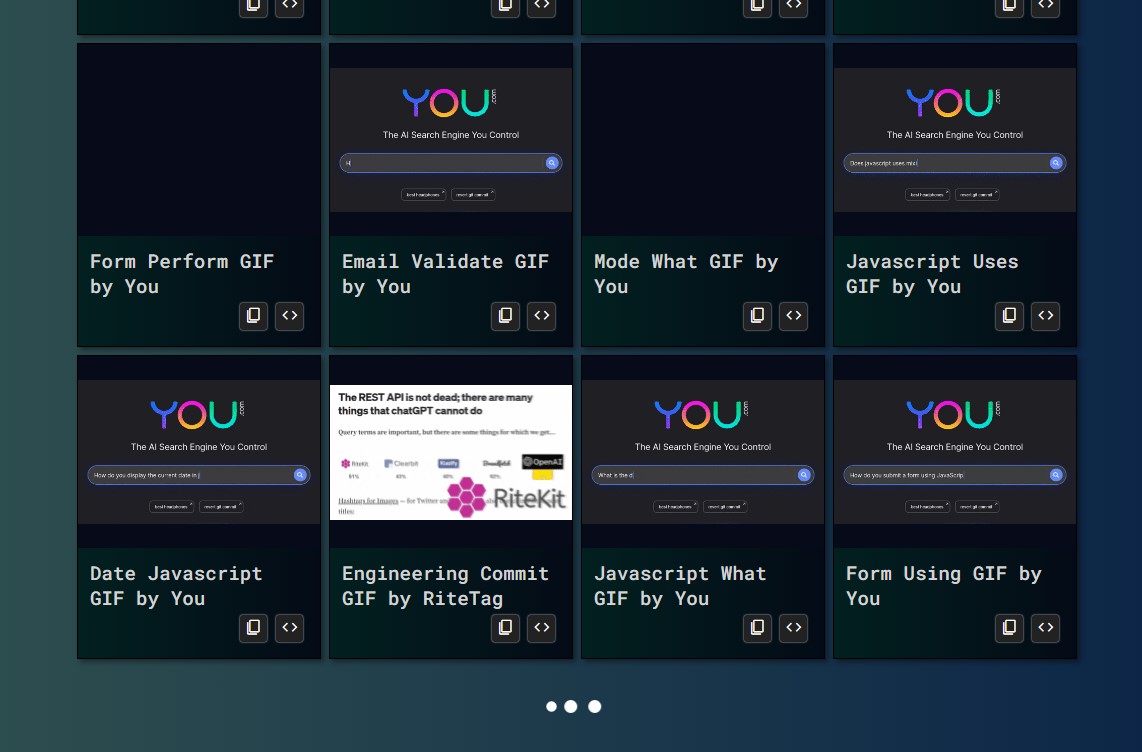This screenshot has width=1142, height=752.
Task: Click title 'Form Perform GIF by You'
Action: coord(182,274)
